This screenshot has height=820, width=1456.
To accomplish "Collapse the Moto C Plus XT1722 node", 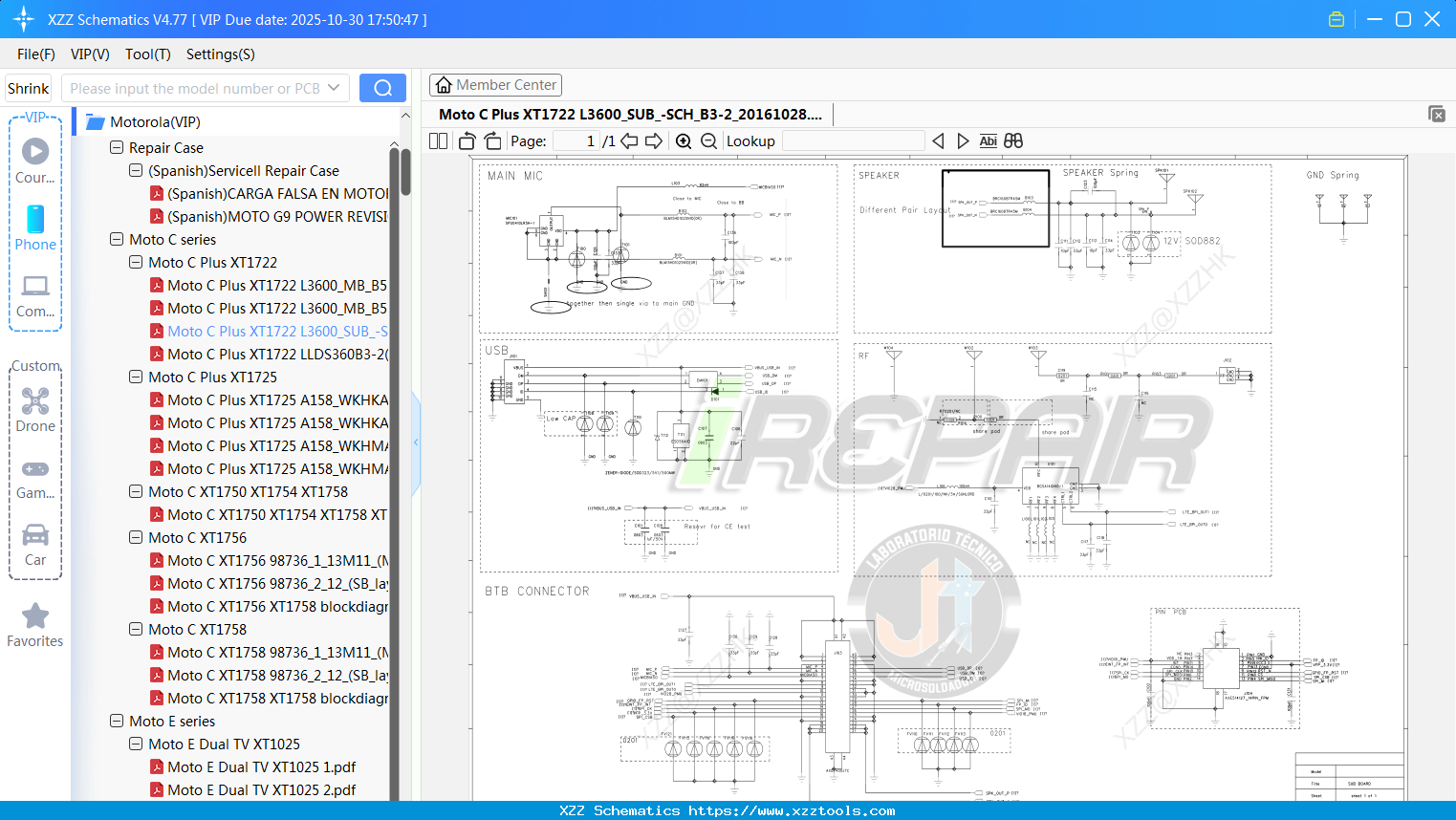I will tap(136, 262).
